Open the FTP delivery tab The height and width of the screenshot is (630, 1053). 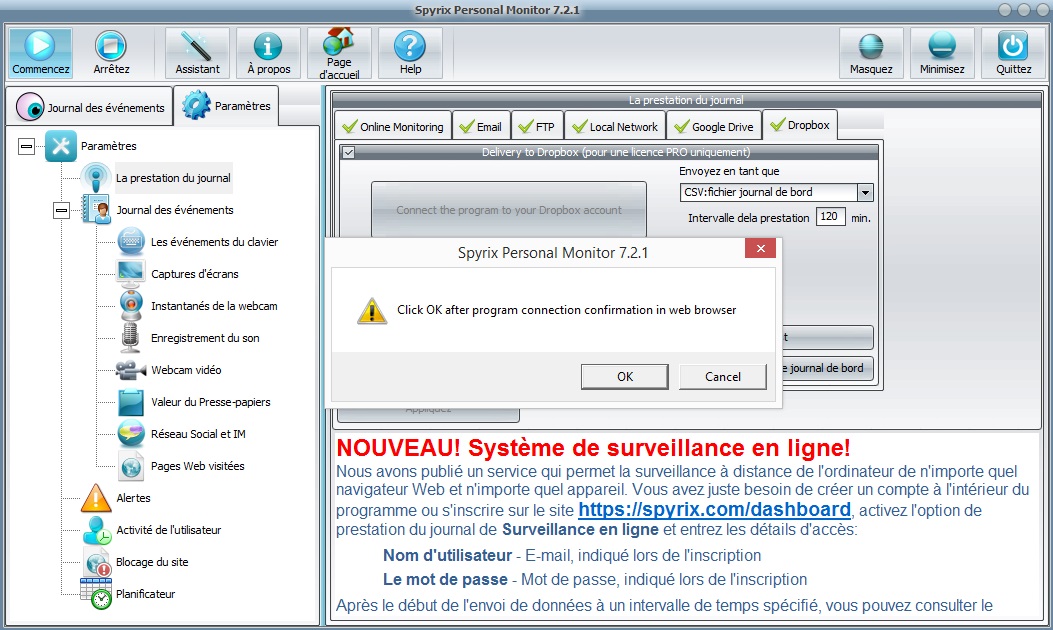[537, 126]
